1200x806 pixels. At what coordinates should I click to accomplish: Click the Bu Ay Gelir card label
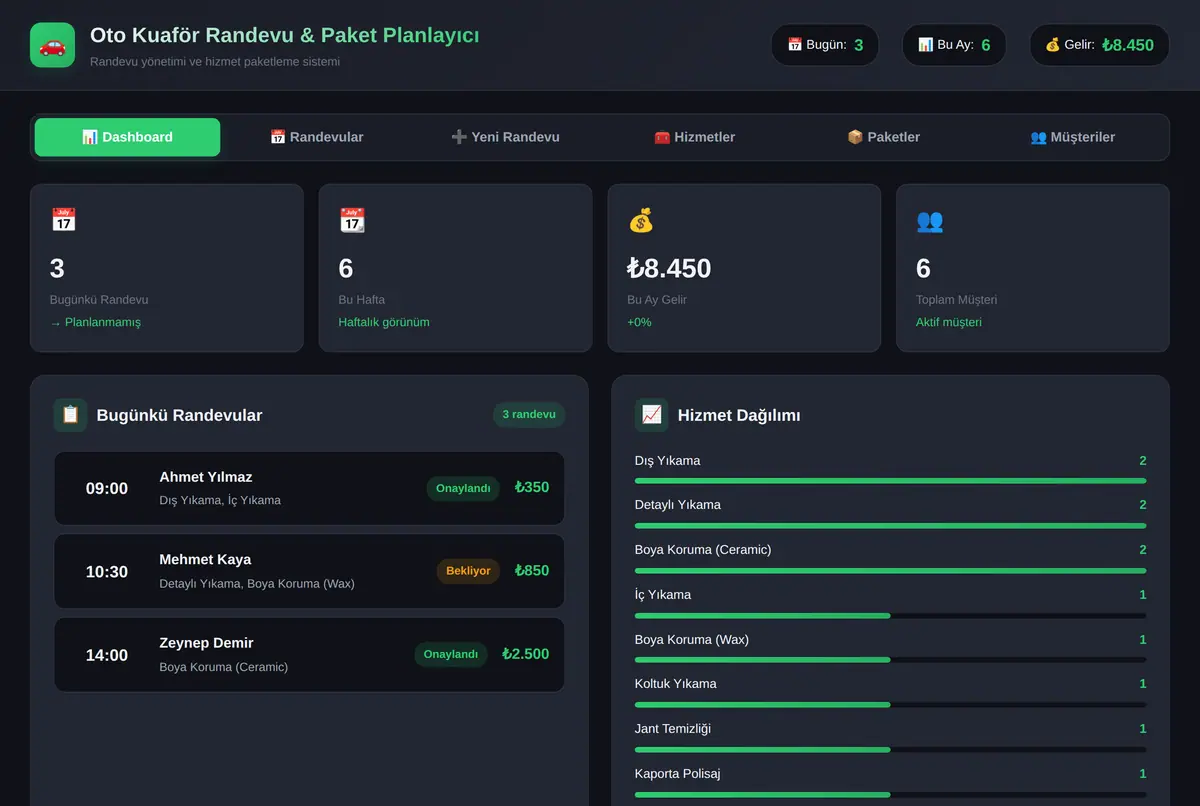point(657,300)
